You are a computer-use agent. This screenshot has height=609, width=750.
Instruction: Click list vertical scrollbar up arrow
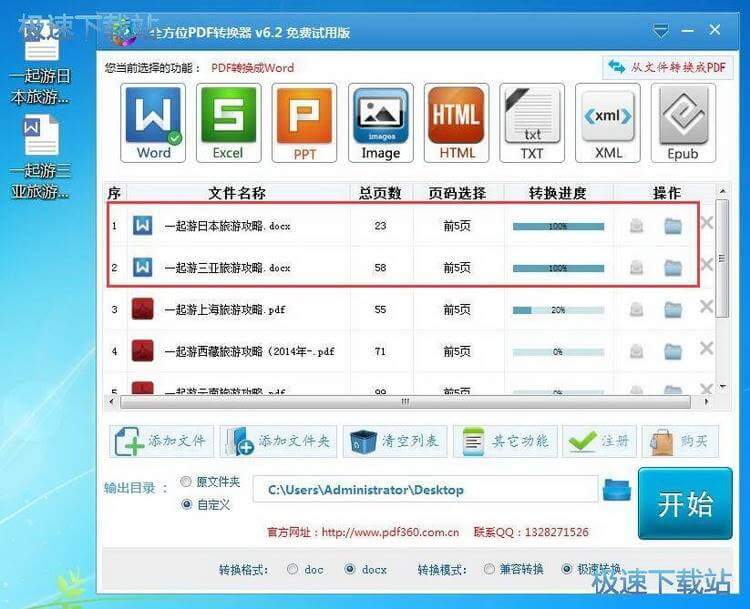723,191
